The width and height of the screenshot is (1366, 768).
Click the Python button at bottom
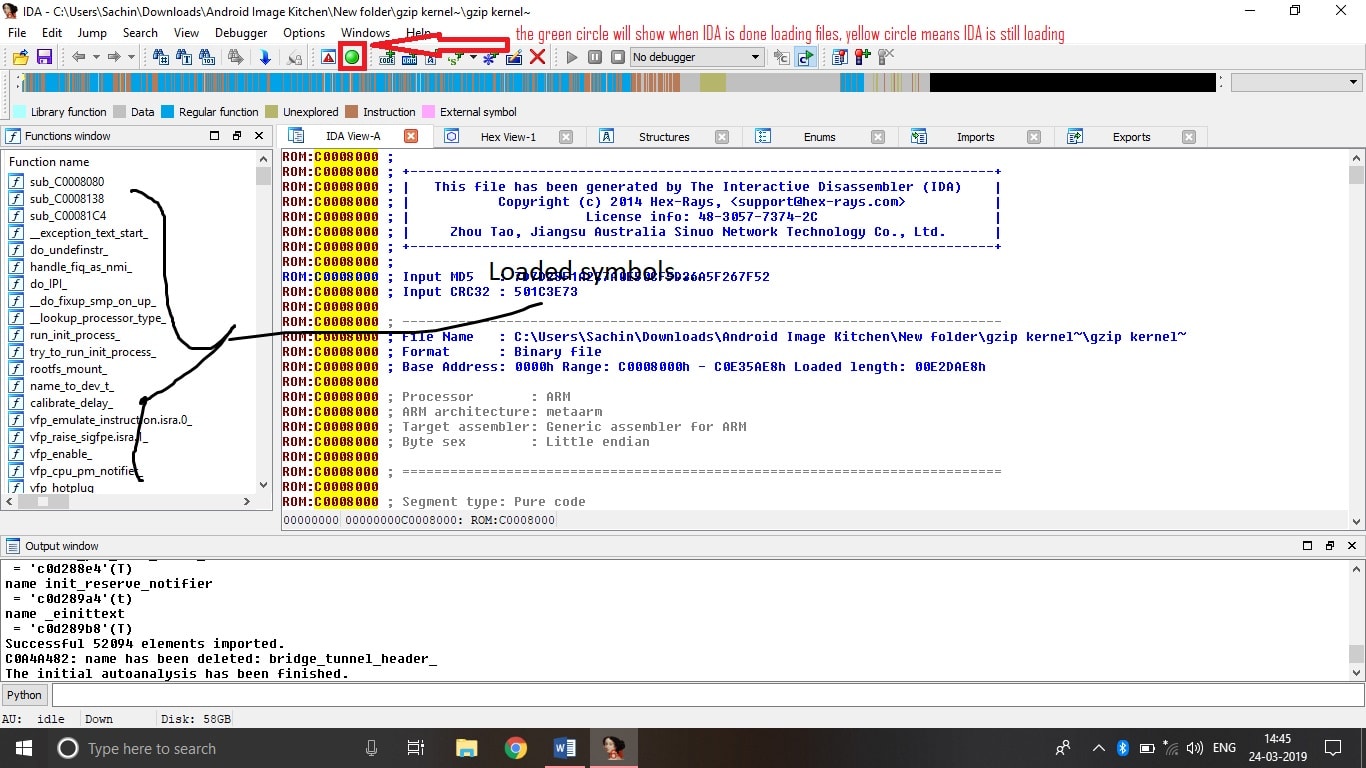coord(23,694)
